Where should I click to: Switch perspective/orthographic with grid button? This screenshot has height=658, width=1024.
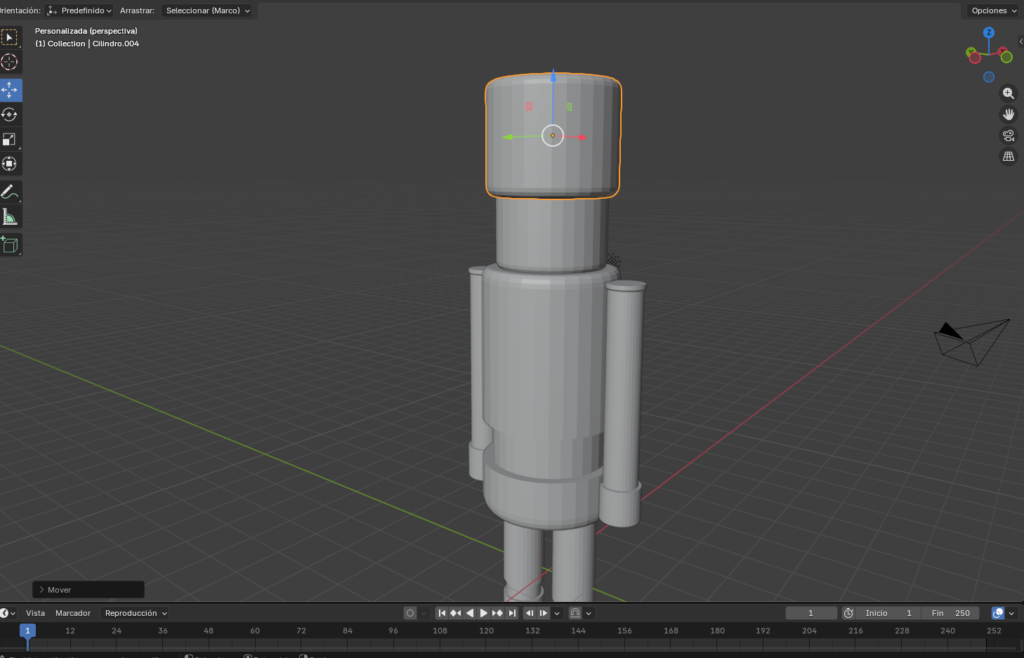coord(1008,156)
